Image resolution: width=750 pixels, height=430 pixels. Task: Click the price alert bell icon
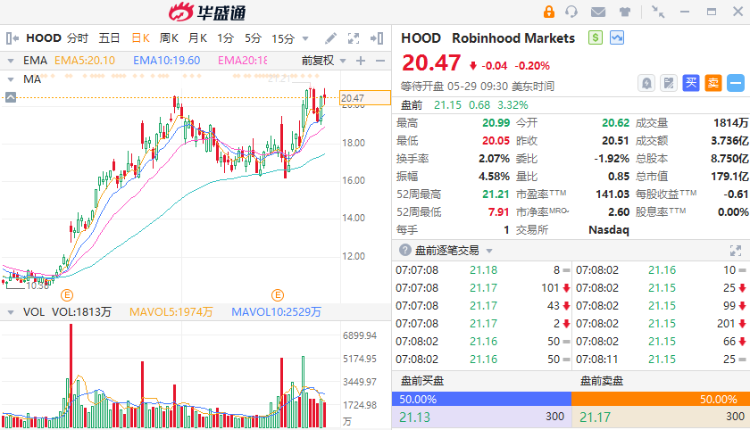coord(646,83)
